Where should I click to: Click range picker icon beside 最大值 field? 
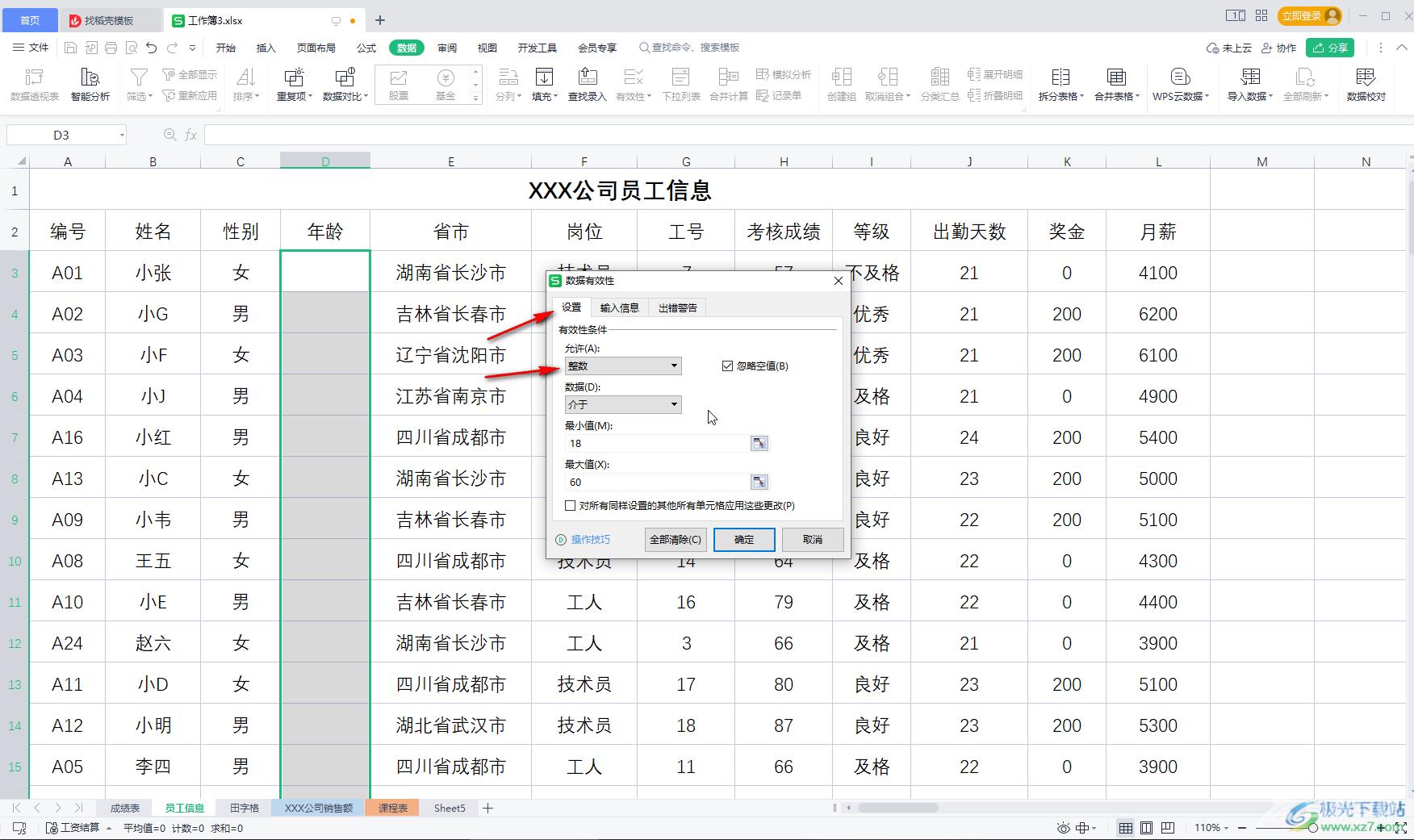759,482
